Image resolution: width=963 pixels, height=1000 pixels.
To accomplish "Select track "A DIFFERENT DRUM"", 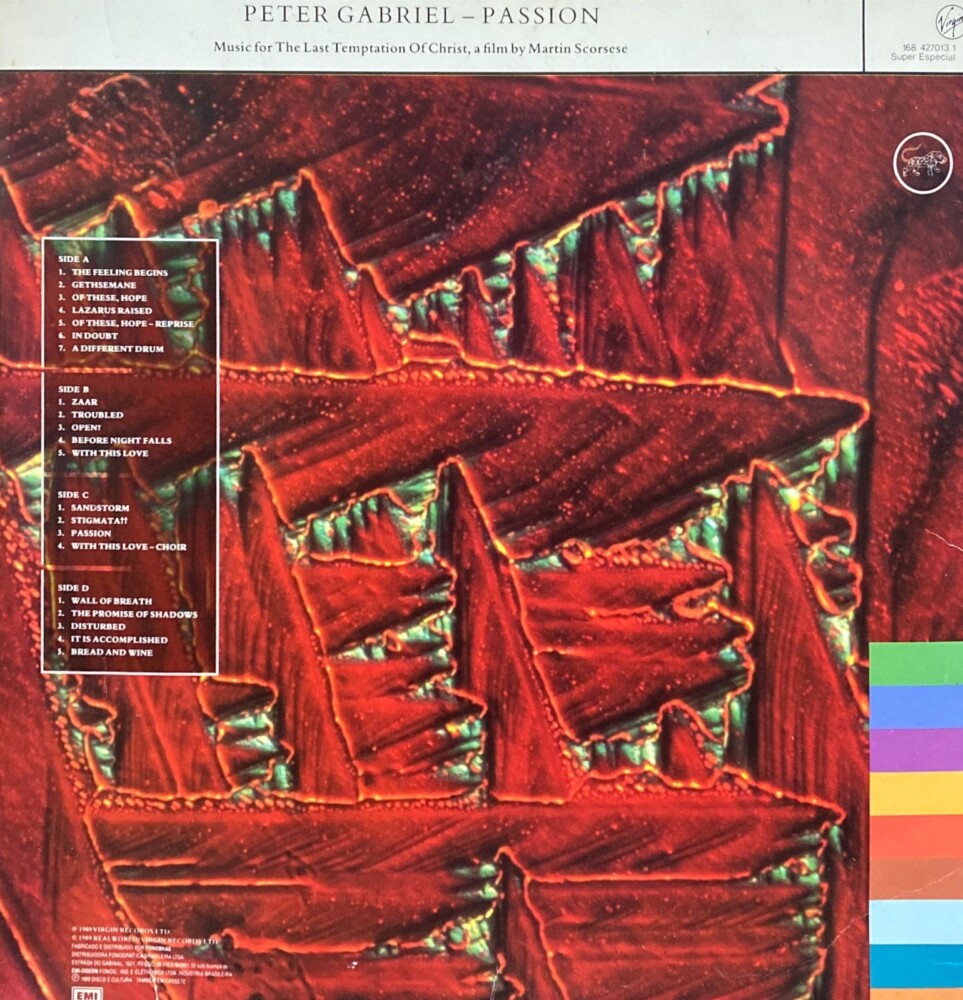I will point(117,349).
